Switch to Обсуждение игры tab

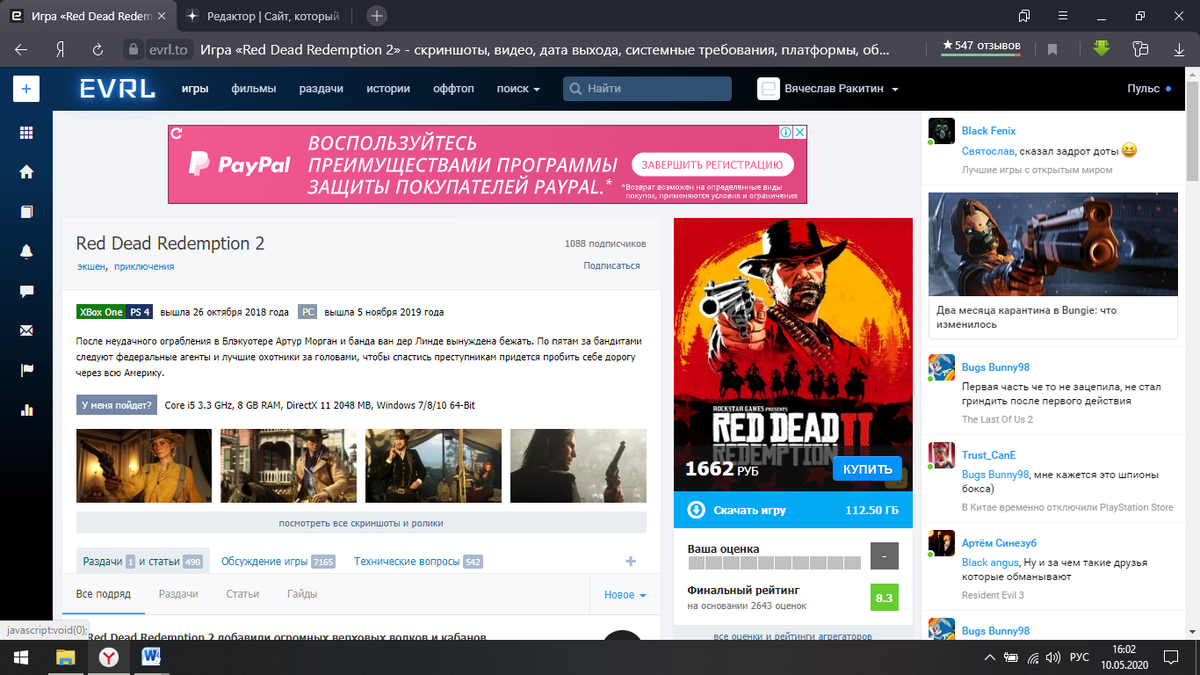pos(278,562)
